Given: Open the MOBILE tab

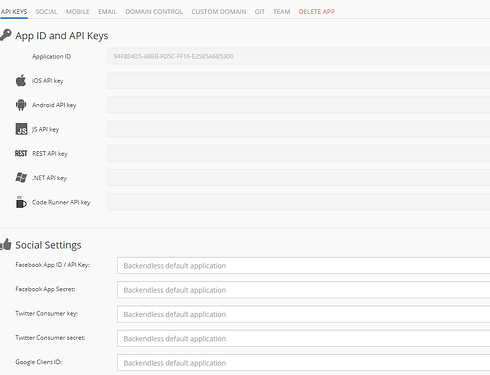Looking at the screenshot, I should coord(78,12).
